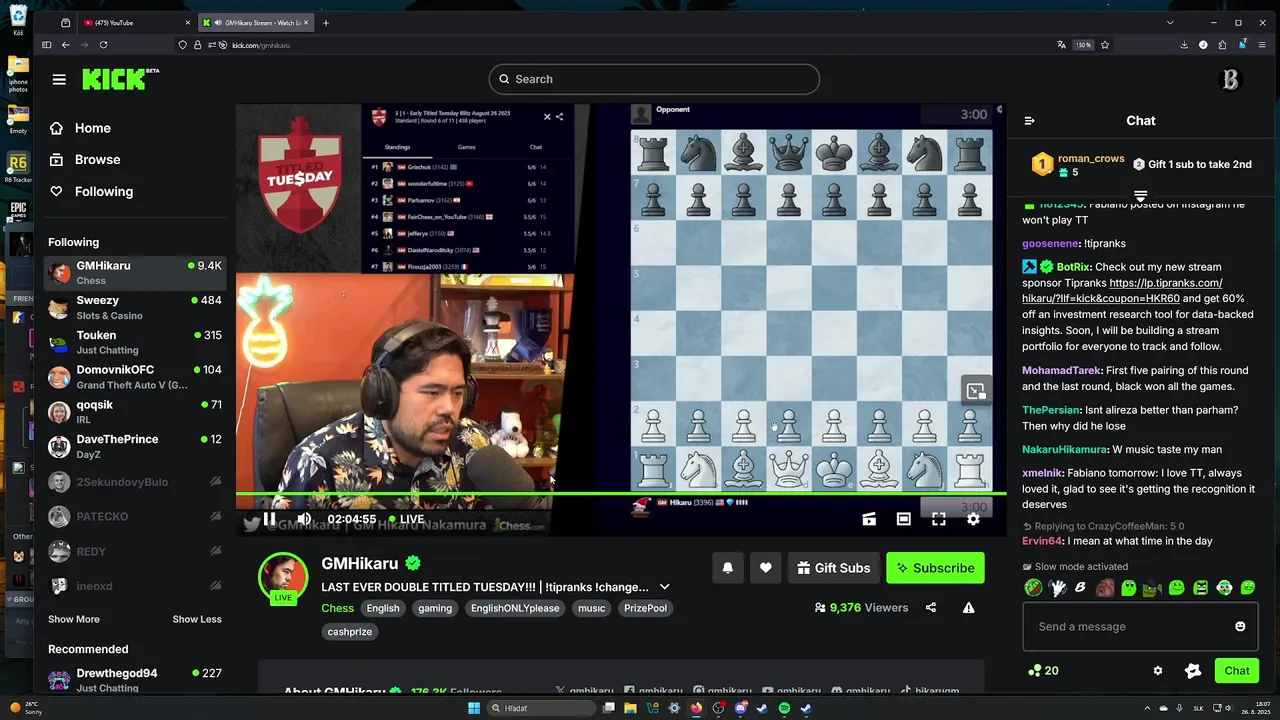The height and width of the screenshot is (720, 1280).
Task: Collapse chat panel with header icon
Action: [1030, 121]
